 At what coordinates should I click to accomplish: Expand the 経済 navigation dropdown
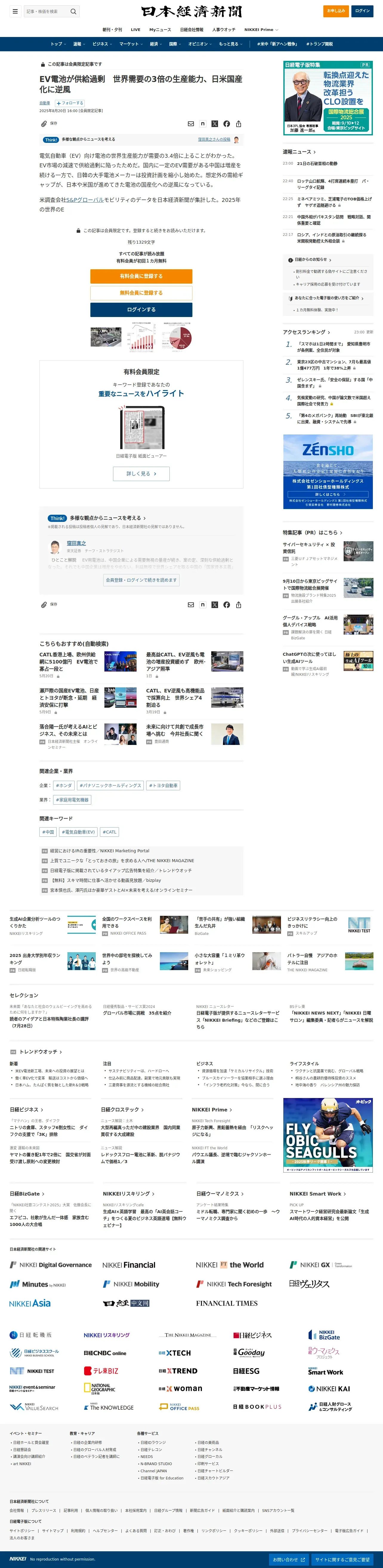[157, 44]
